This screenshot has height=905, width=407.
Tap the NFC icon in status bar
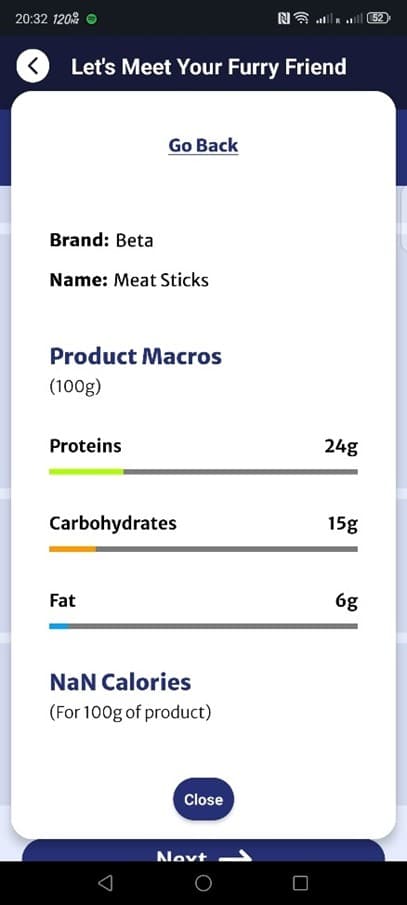pos(283,19)
